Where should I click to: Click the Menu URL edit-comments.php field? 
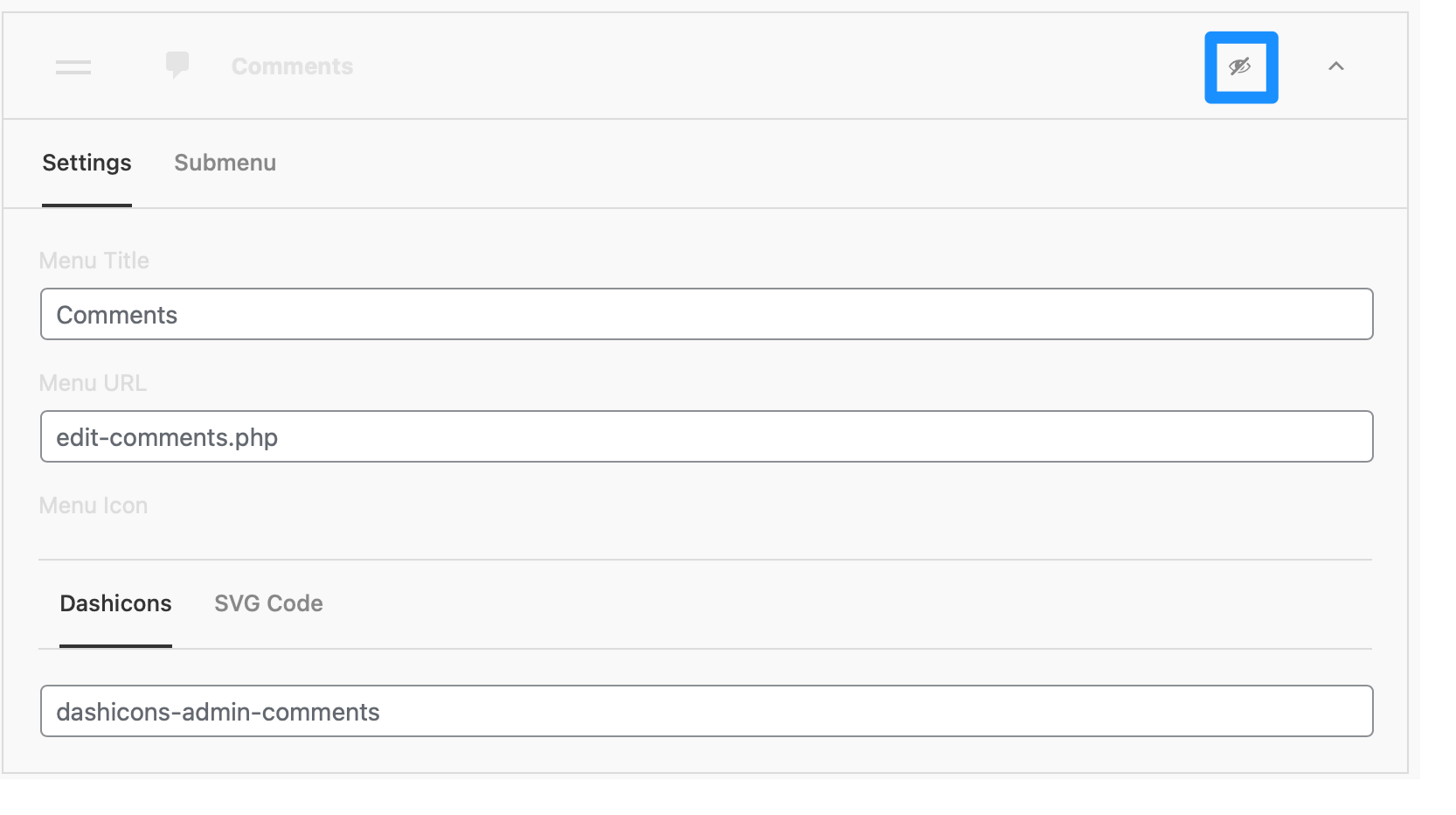706,436
